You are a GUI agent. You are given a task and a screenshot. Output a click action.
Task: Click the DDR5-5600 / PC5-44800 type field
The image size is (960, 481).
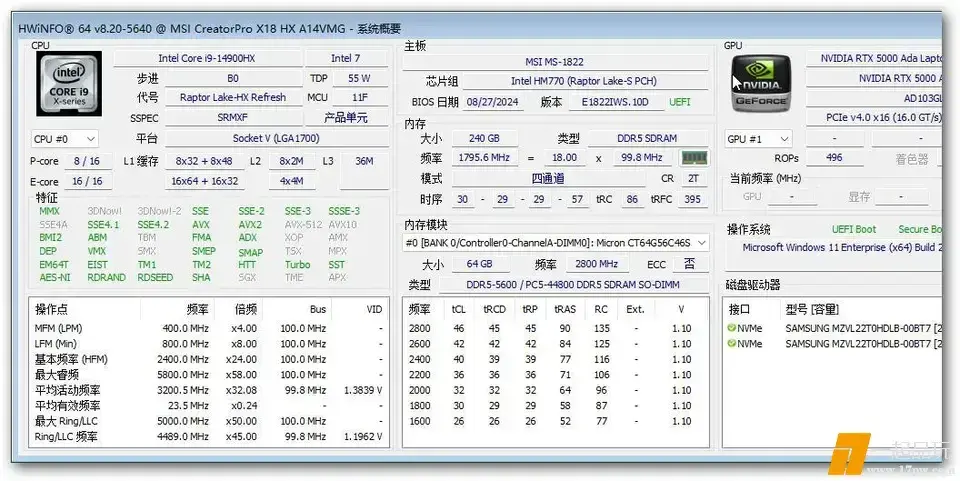(573, 284)
